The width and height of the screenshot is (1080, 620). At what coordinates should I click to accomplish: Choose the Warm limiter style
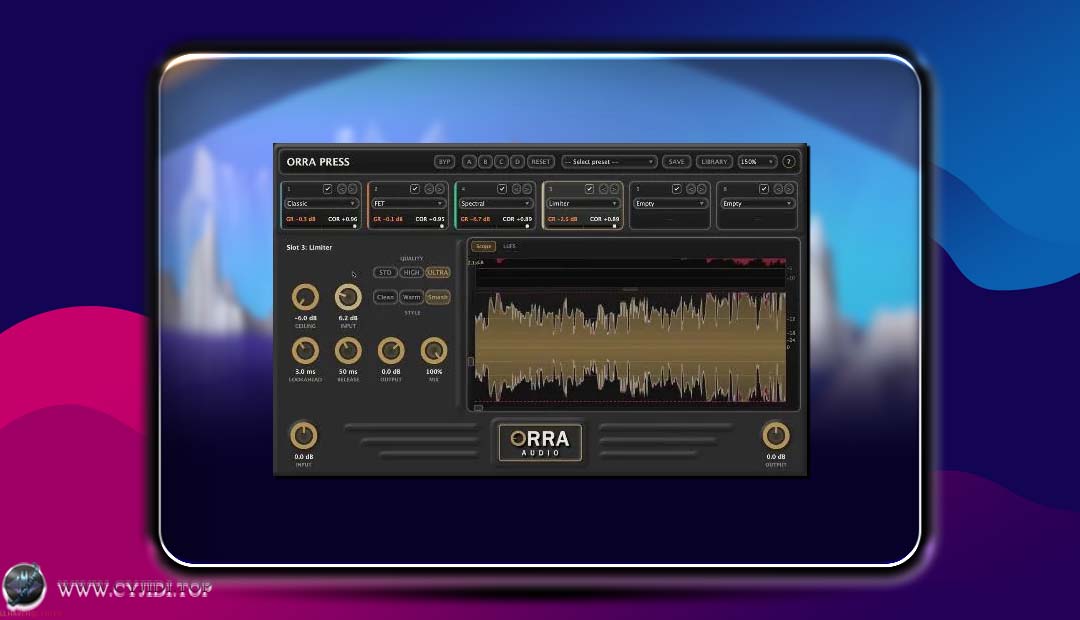pos(411,297)
